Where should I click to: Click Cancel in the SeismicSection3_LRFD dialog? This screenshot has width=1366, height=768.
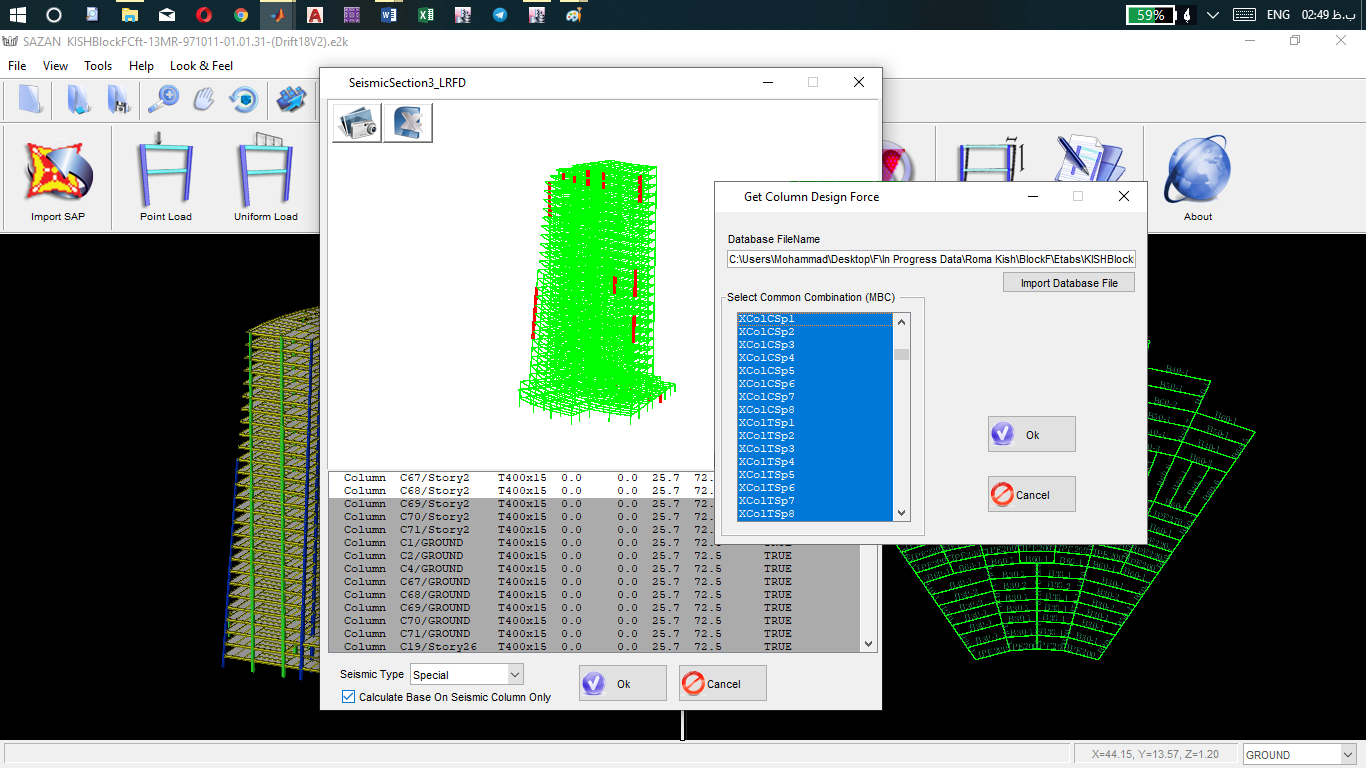tap(722, 684)
